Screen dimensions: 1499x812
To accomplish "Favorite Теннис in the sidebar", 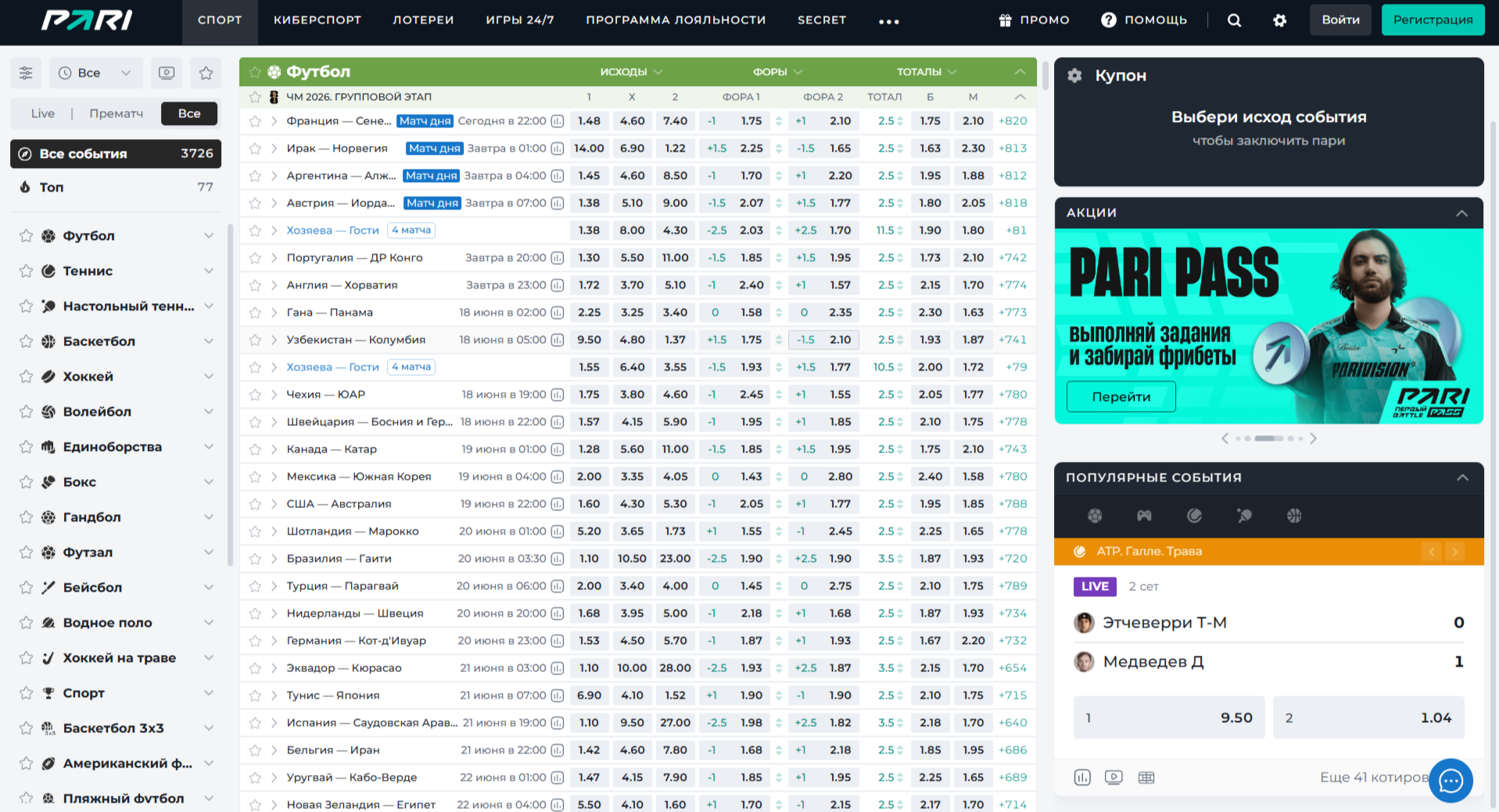I will tap(26, 271).
